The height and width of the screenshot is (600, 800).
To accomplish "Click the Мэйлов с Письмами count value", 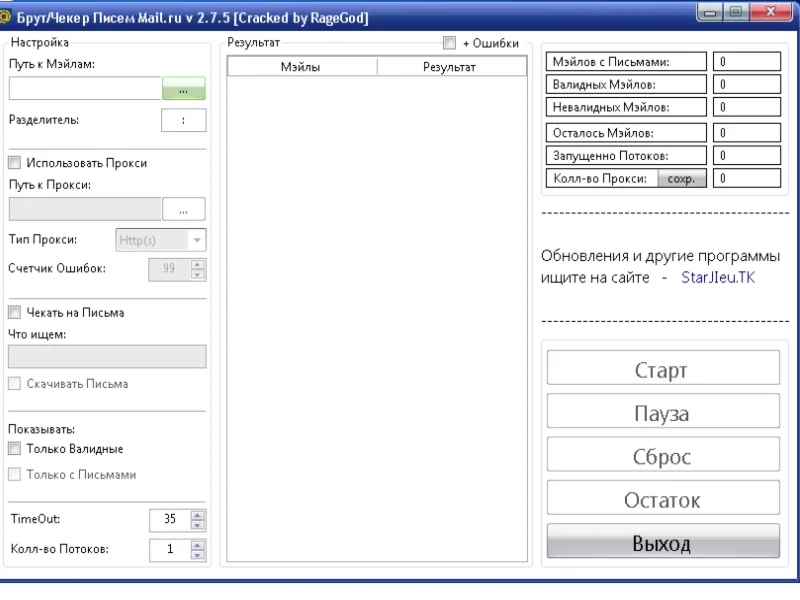I will point(747,62).
